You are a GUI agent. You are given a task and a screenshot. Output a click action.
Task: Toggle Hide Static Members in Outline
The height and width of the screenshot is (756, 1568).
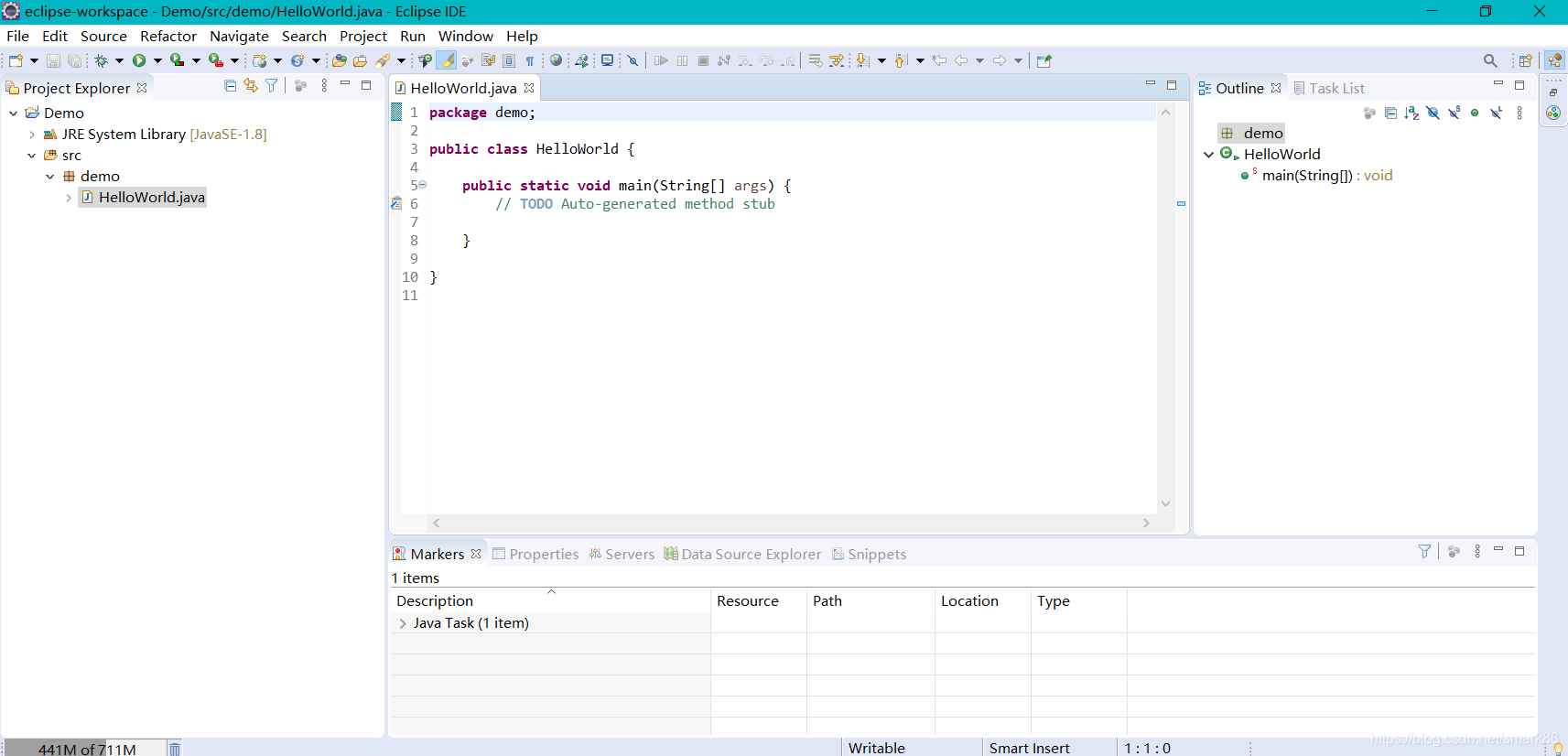point(1454,113)
